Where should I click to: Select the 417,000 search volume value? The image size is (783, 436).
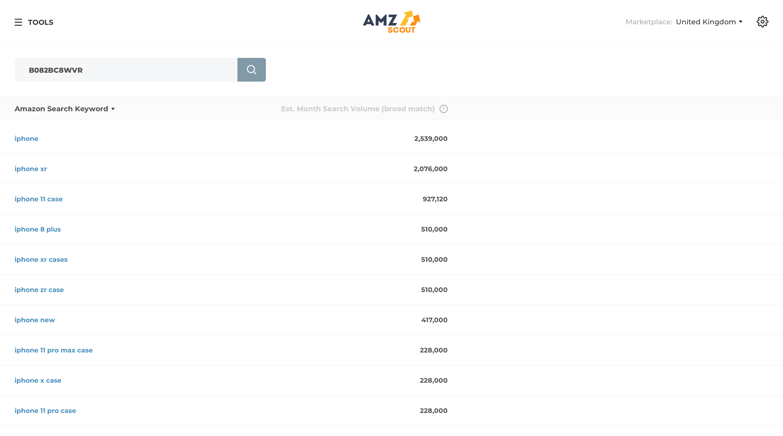(x=434, y=320)
